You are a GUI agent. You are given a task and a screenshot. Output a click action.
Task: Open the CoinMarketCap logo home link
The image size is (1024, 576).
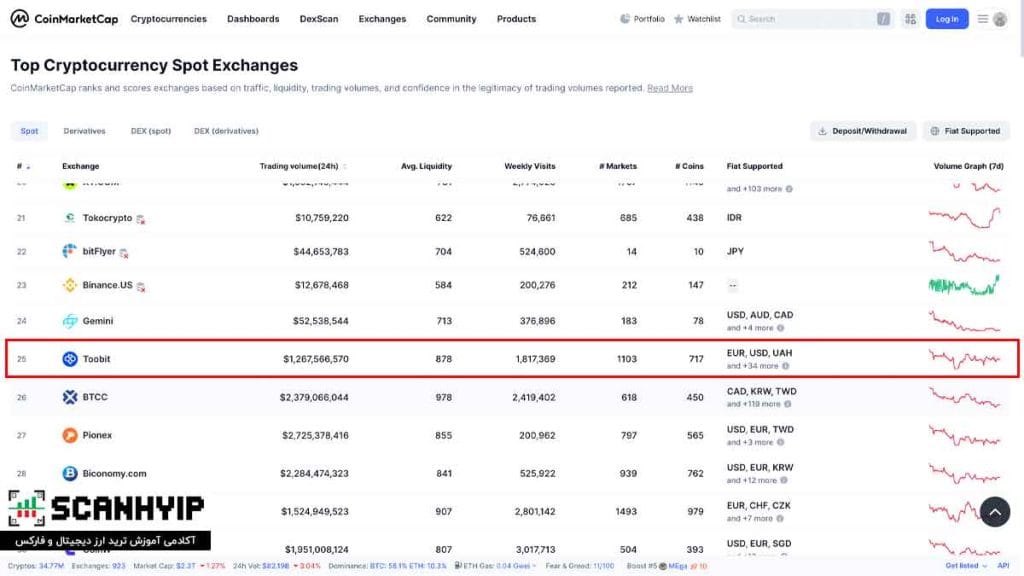click(x=64, y=19)
